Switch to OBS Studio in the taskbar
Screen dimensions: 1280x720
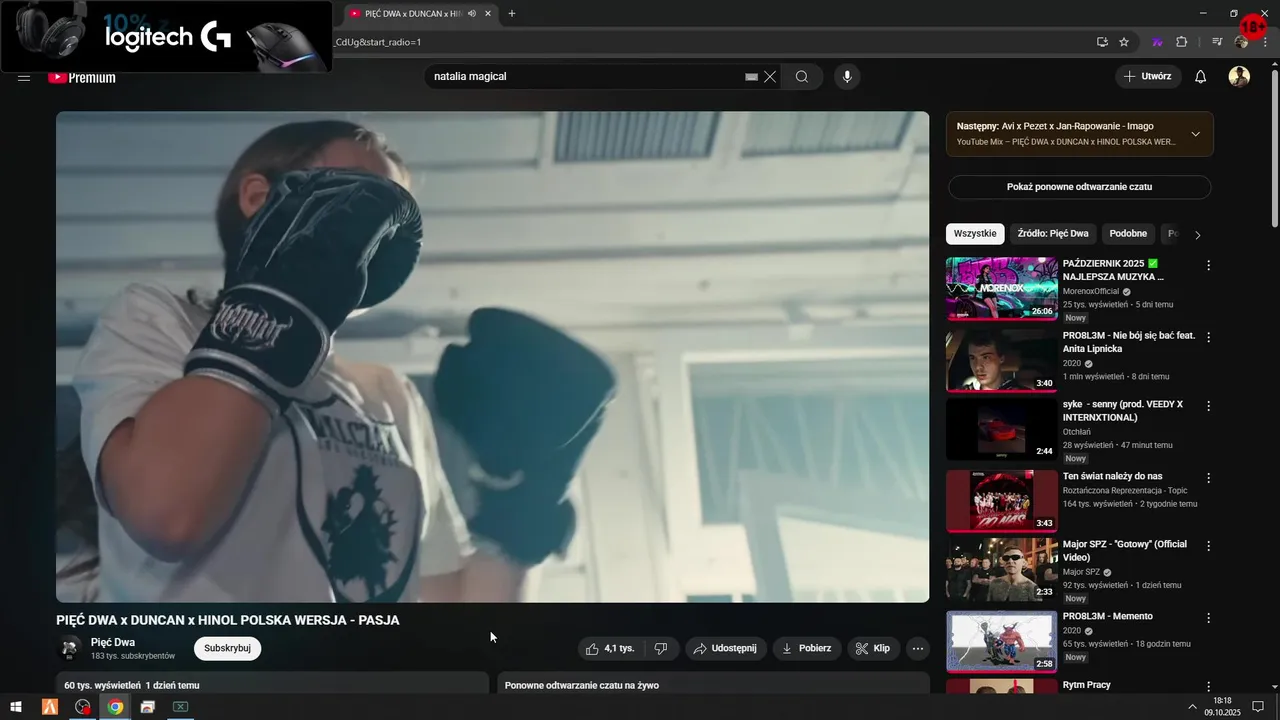tap(83, 707)
